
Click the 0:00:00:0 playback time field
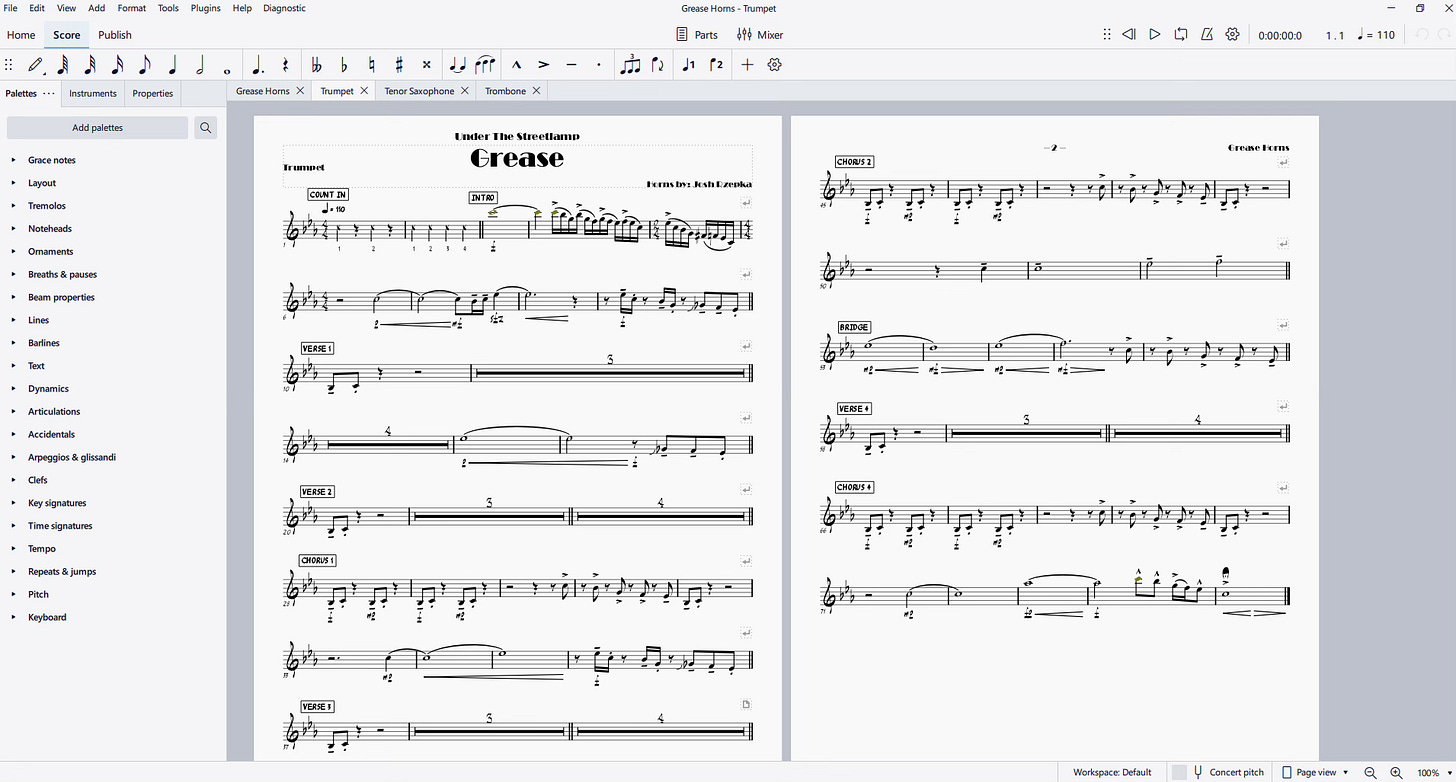pos(1280,36)
